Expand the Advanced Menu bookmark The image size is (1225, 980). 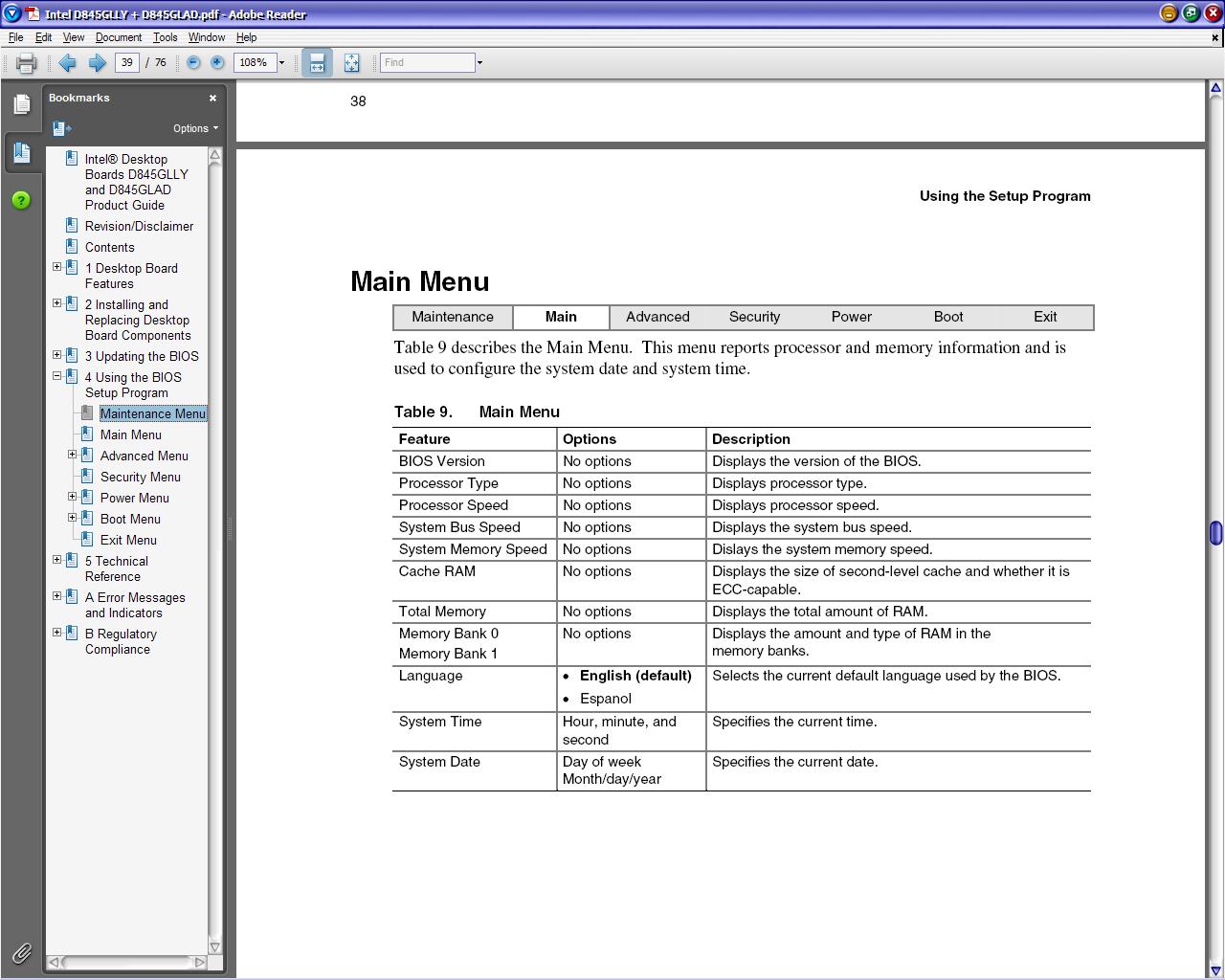[x=72, y=455]
